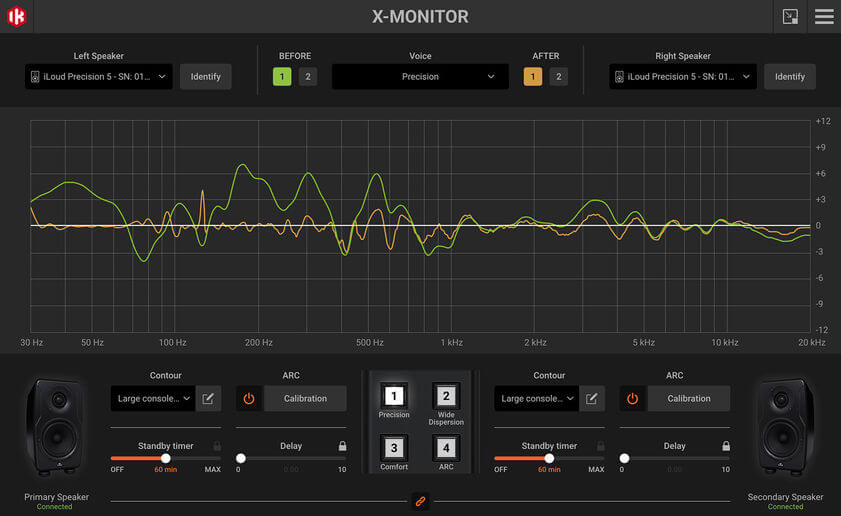The image size is (841, 516).
Task: Select voice preset 2 Wide Dispersion
Action: (446, 404)
